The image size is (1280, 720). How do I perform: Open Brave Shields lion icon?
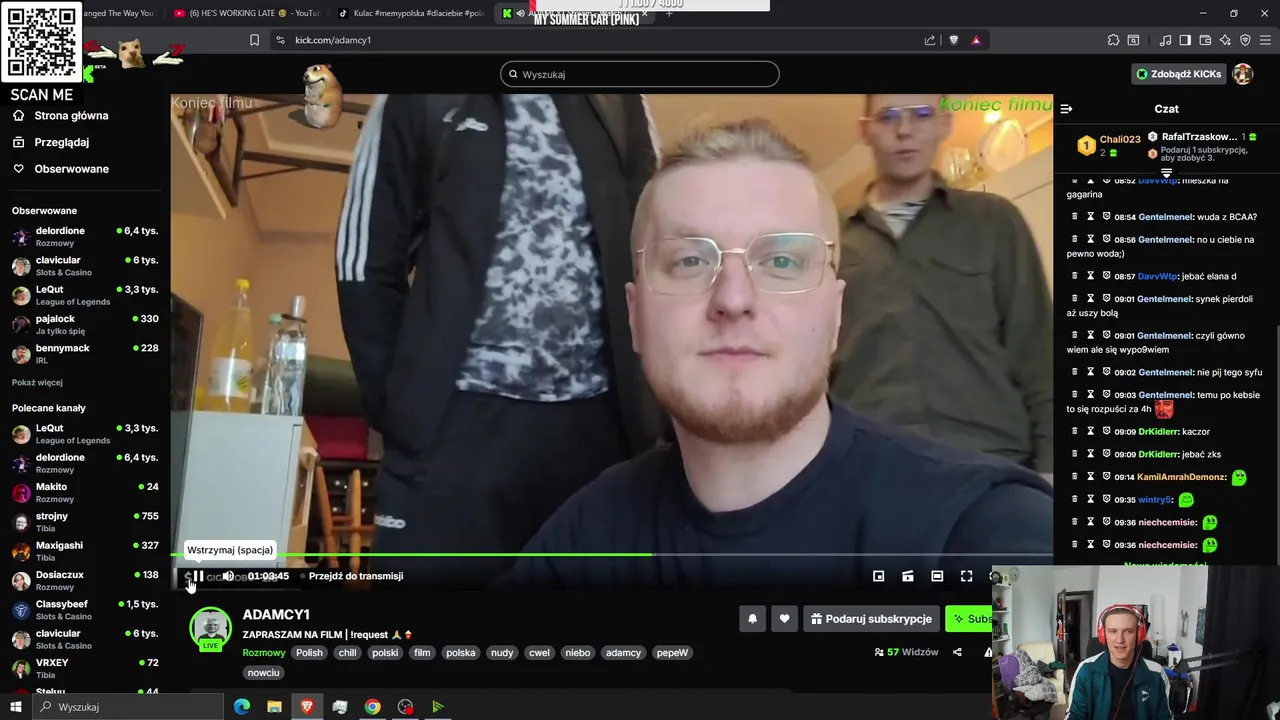click(953, 40)
